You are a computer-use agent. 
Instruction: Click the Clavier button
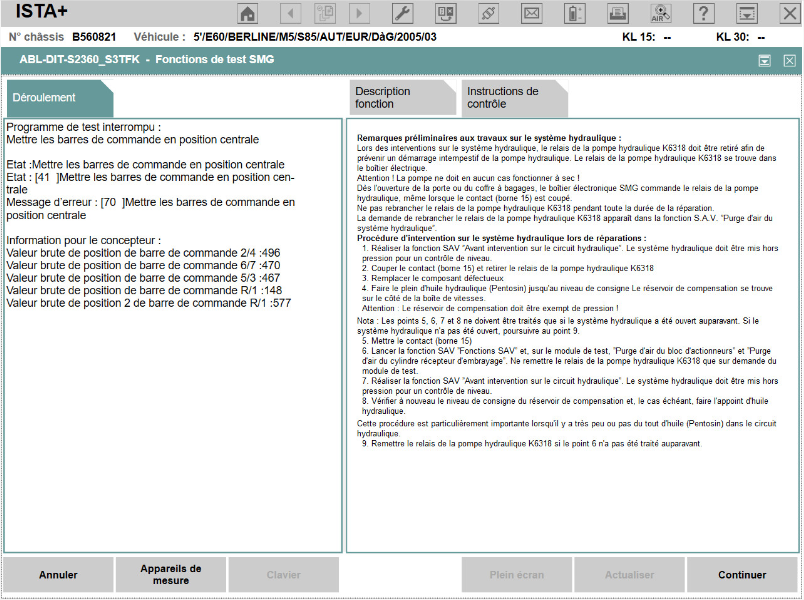tap(284, 575)
